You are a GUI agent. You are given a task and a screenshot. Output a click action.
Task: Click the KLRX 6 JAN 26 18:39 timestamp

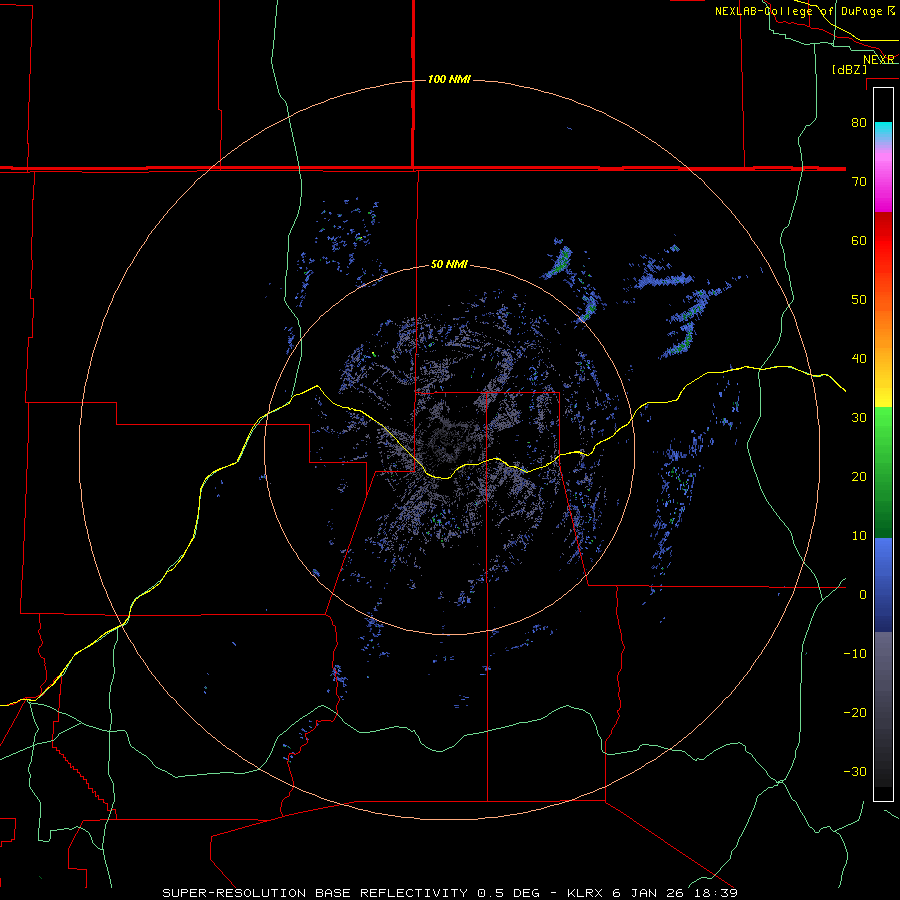click(652, 893)
